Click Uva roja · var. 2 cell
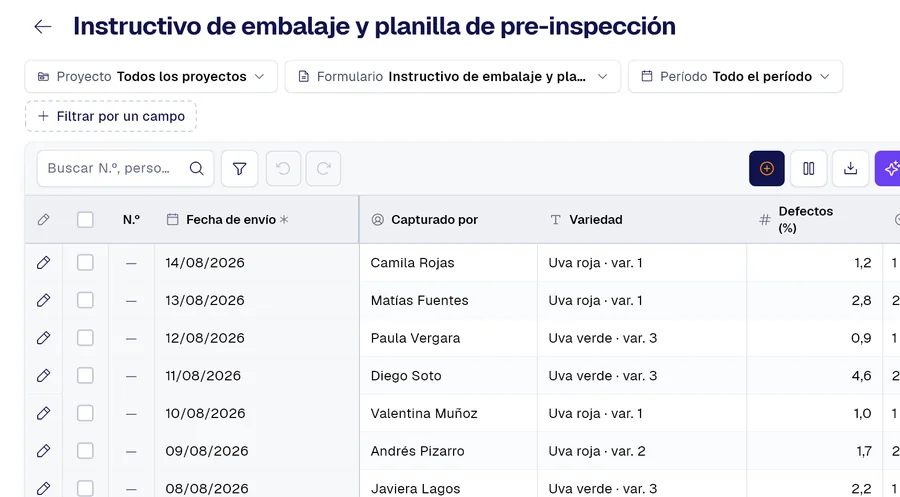900x497 pixels. [x=642, y=451]
